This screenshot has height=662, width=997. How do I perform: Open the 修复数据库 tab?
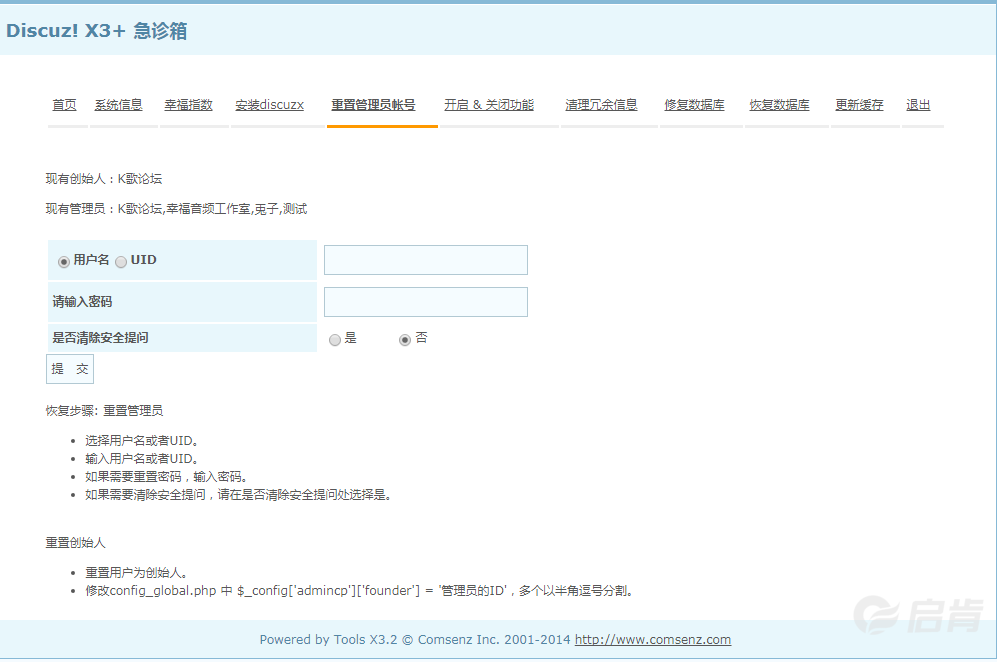[x=694, y=105]
